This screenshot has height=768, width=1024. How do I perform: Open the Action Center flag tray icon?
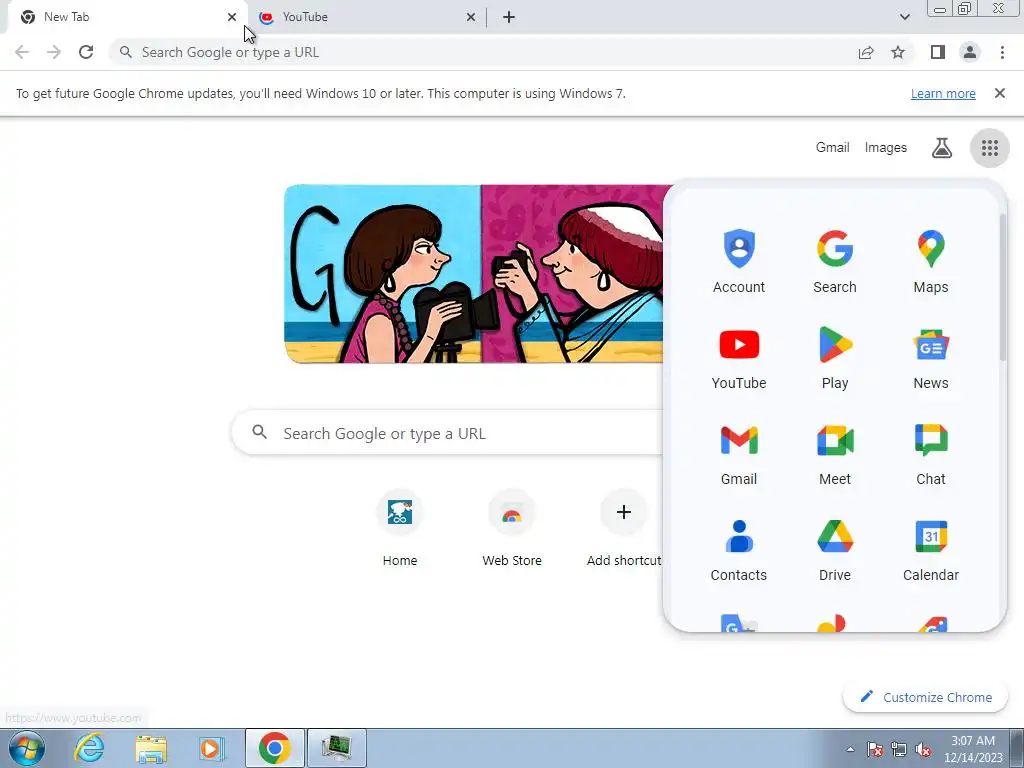875,750
